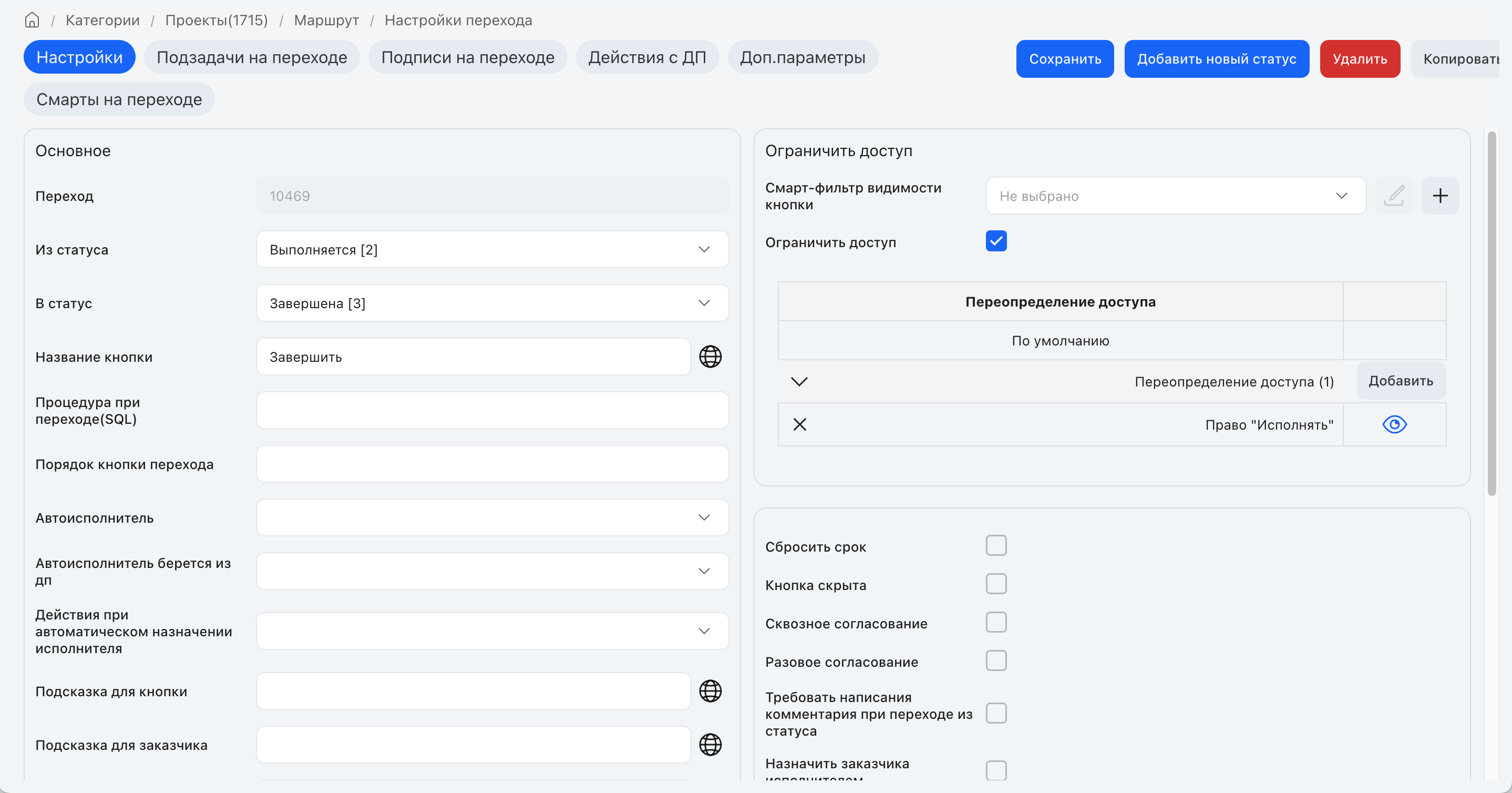This screenshot has width=1512, height=793.
Task: Open Смарт-фильтр видимости кнопки dropdown
Action: click(1176, 196)
